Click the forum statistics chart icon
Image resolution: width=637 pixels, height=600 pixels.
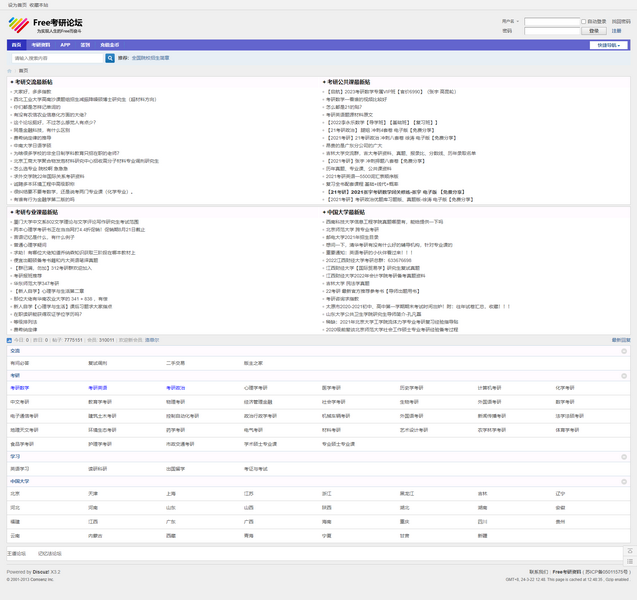coord(7,340)
